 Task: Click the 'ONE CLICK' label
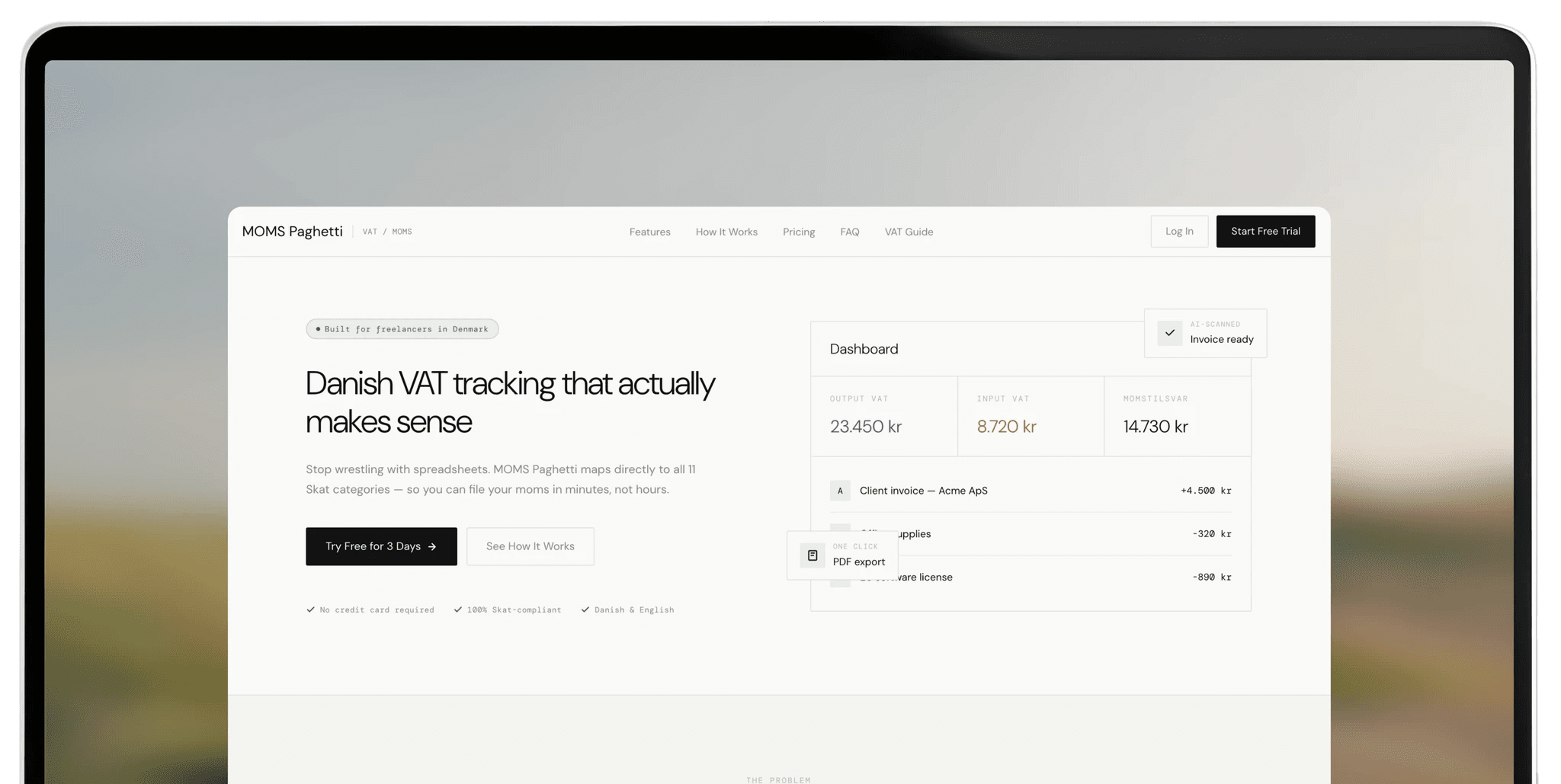coord(855,547)
